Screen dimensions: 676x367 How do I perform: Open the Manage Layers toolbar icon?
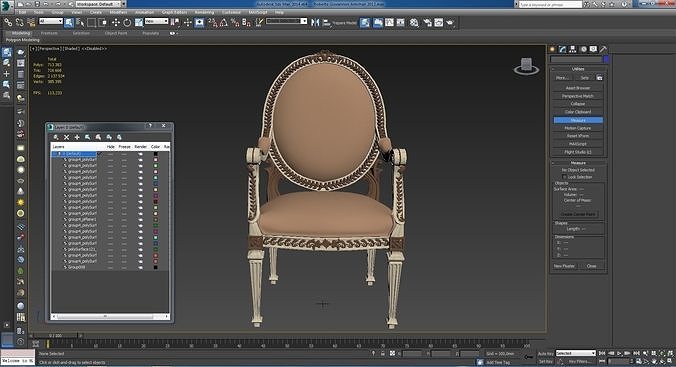click(x=365, y=22)
